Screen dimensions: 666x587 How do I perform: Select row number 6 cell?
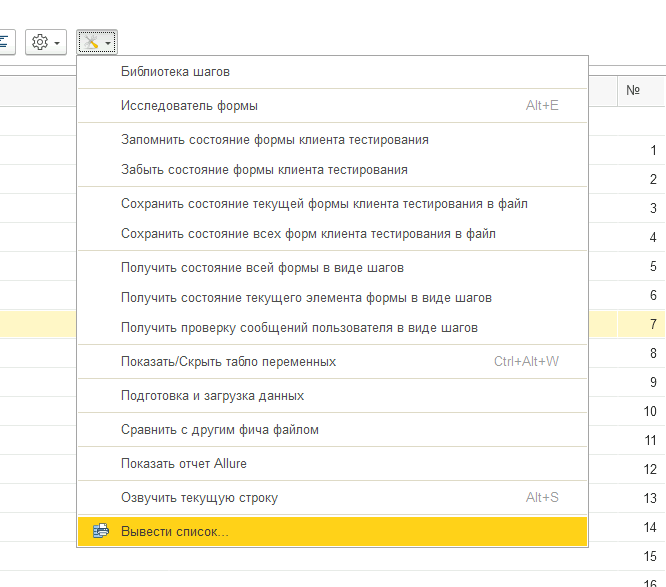pos(641,295)
